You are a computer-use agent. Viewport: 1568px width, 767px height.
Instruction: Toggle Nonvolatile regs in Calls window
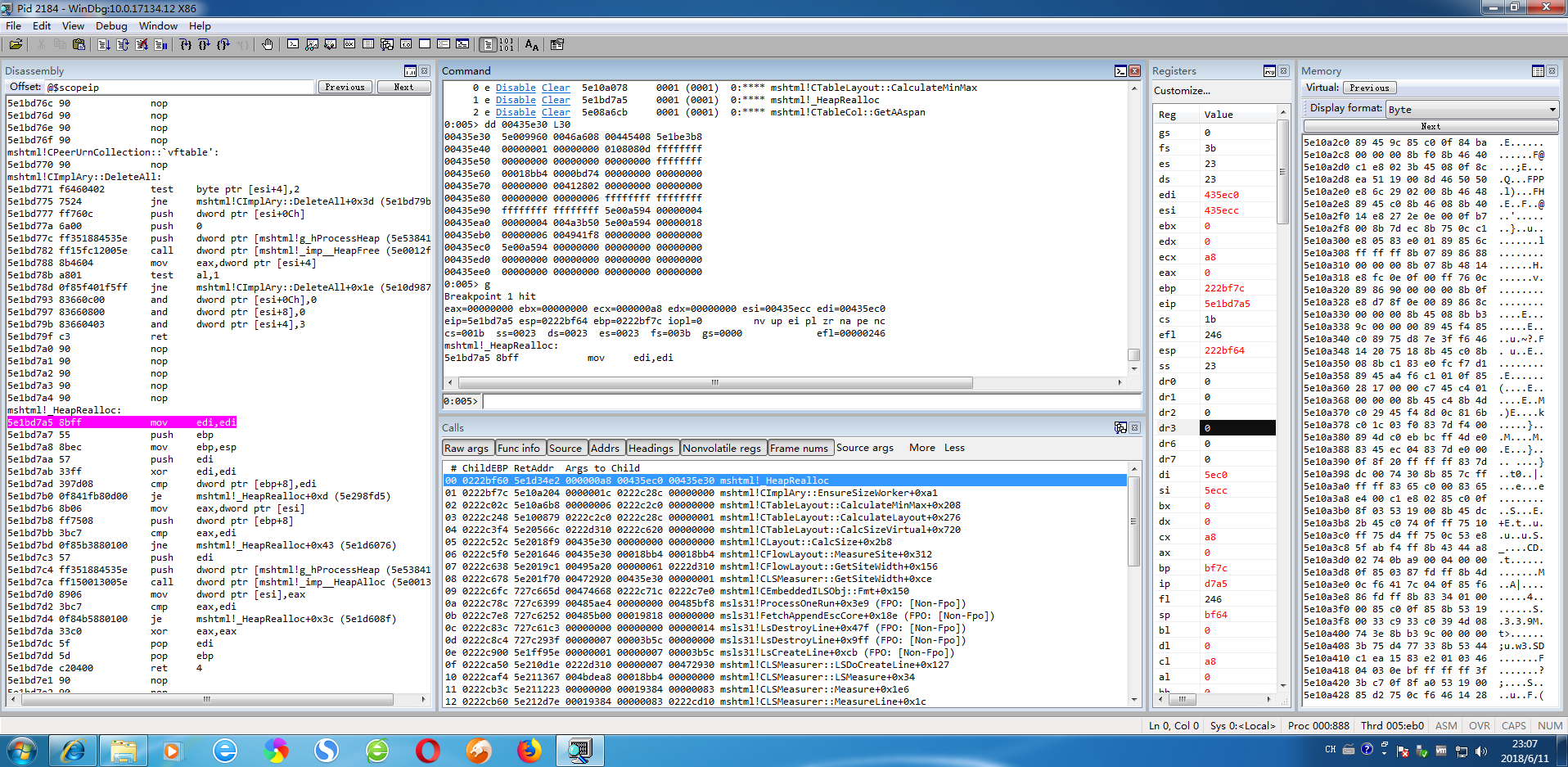coord(722,448)
